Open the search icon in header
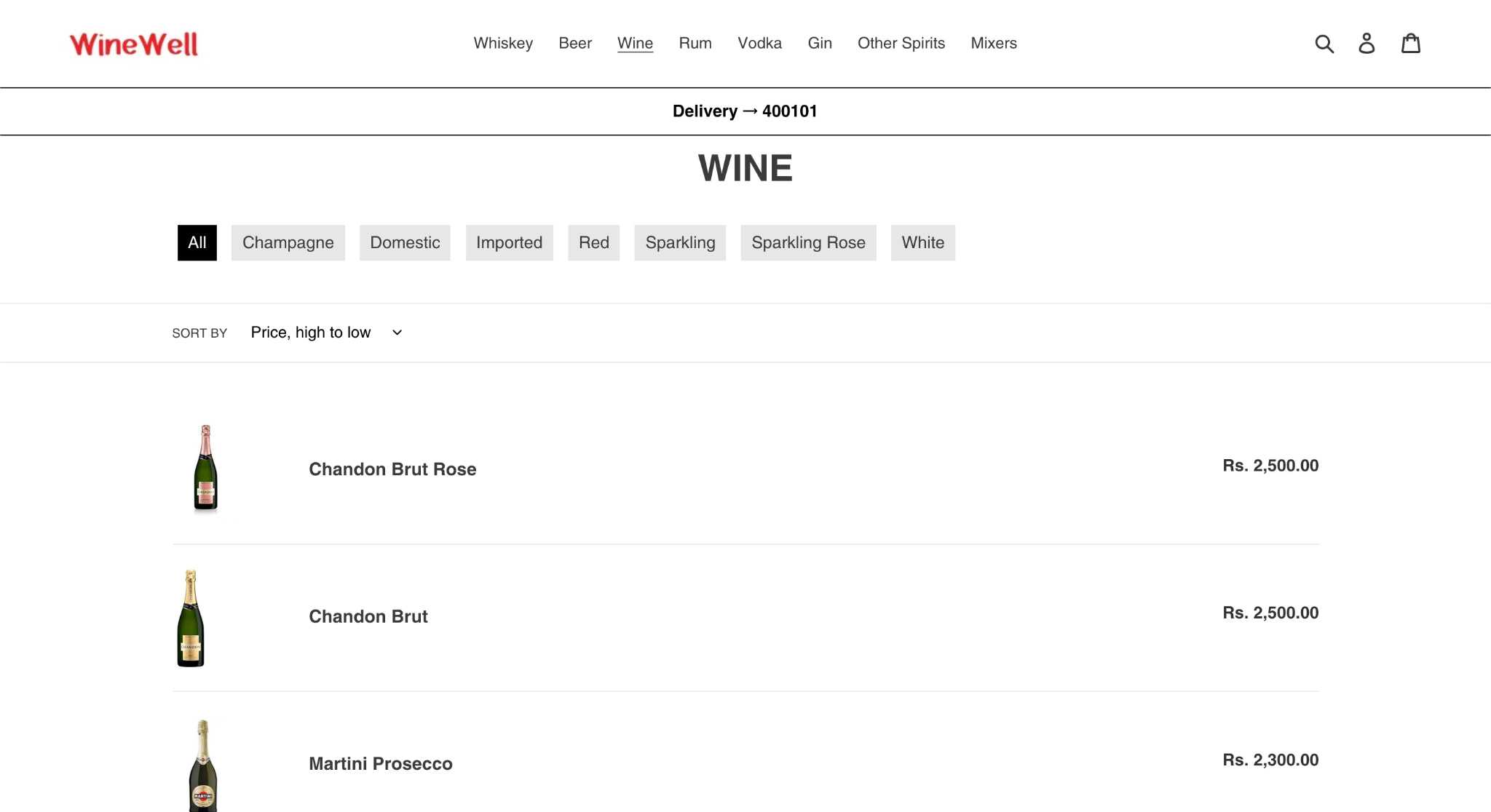1491x812 pixels. pos(1324,44)
